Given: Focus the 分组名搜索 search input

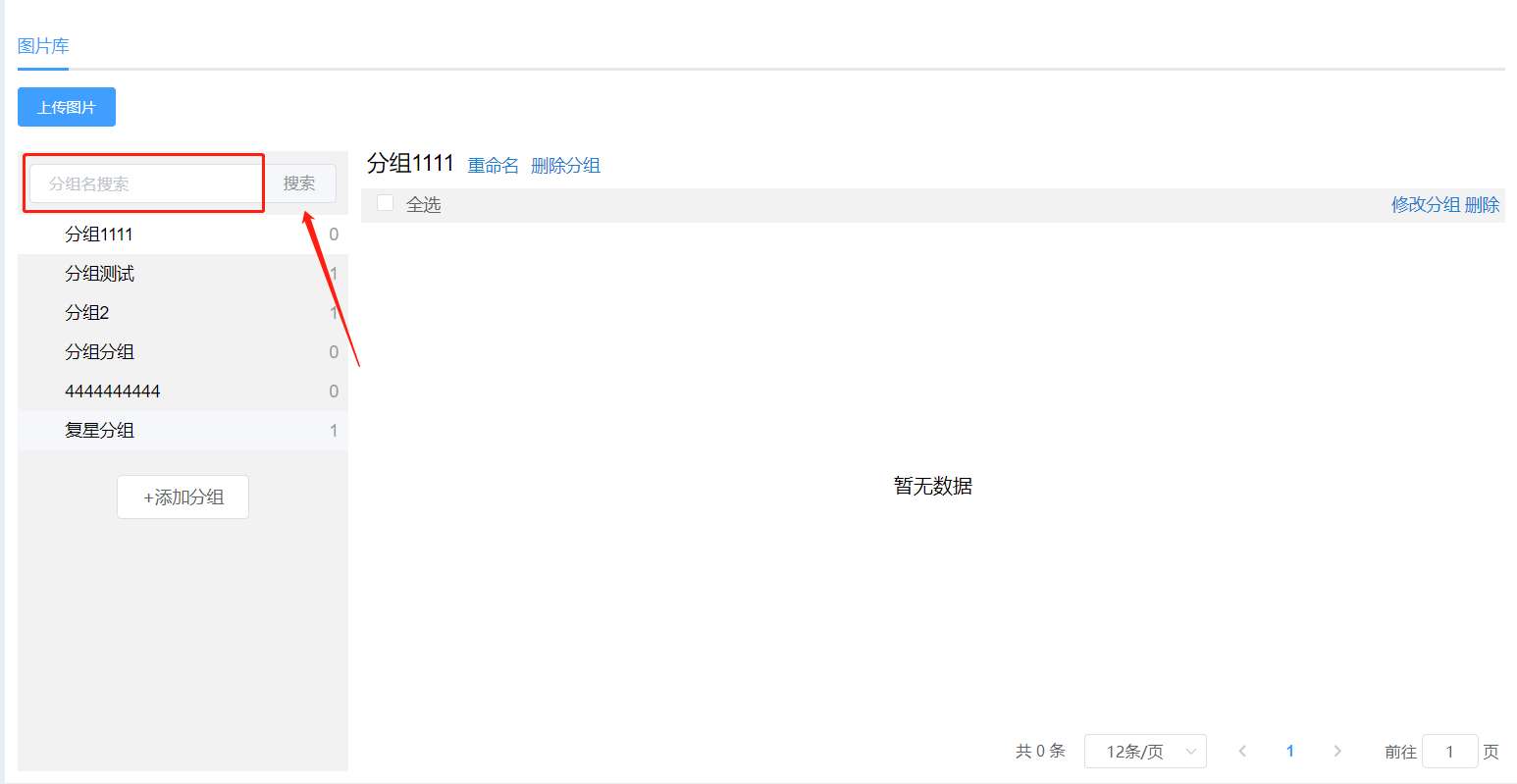Looking at the screenshot, I should (x=145, y=183).
